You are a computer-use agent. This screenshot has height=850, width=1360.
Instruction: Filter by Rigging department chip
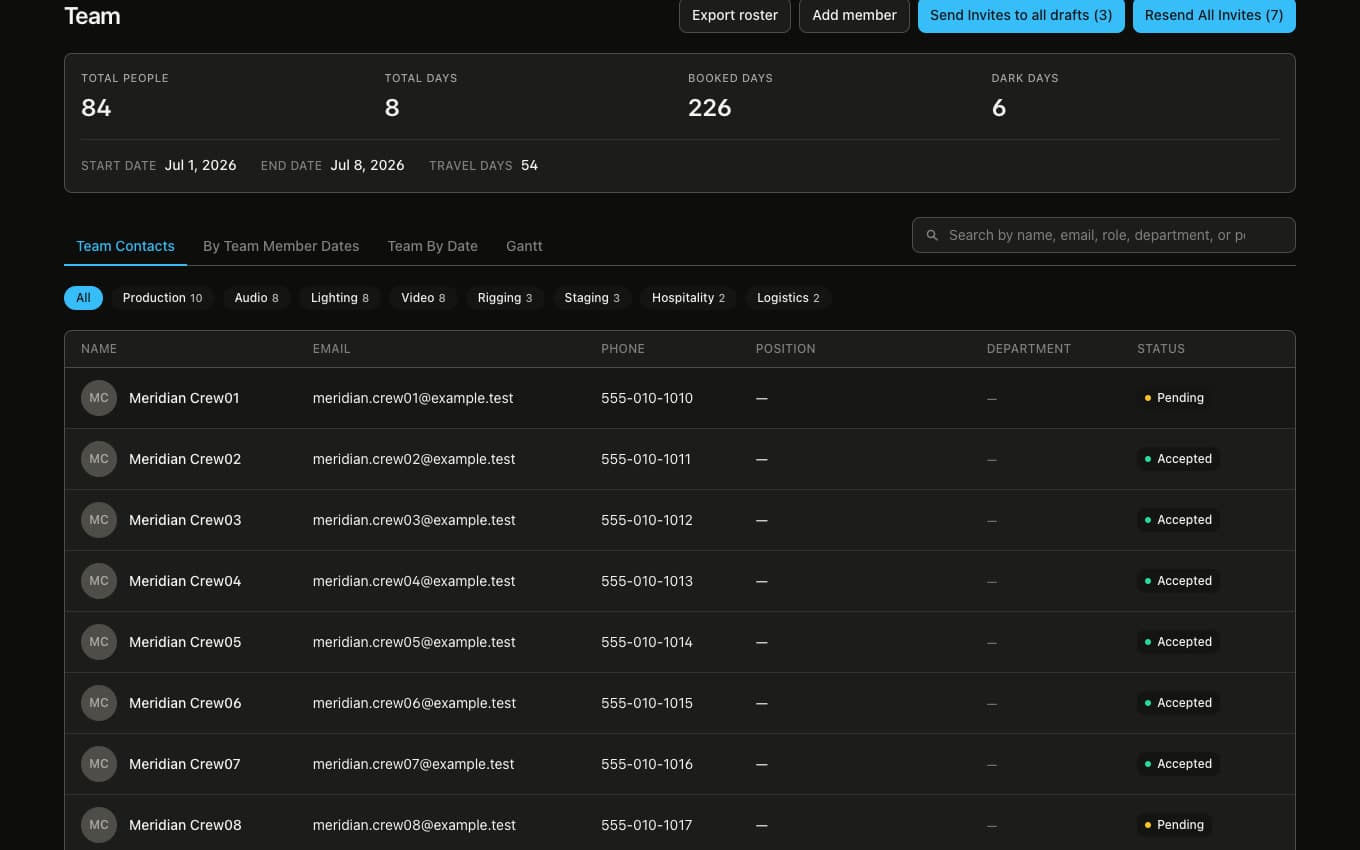click(x=505, y=298)
